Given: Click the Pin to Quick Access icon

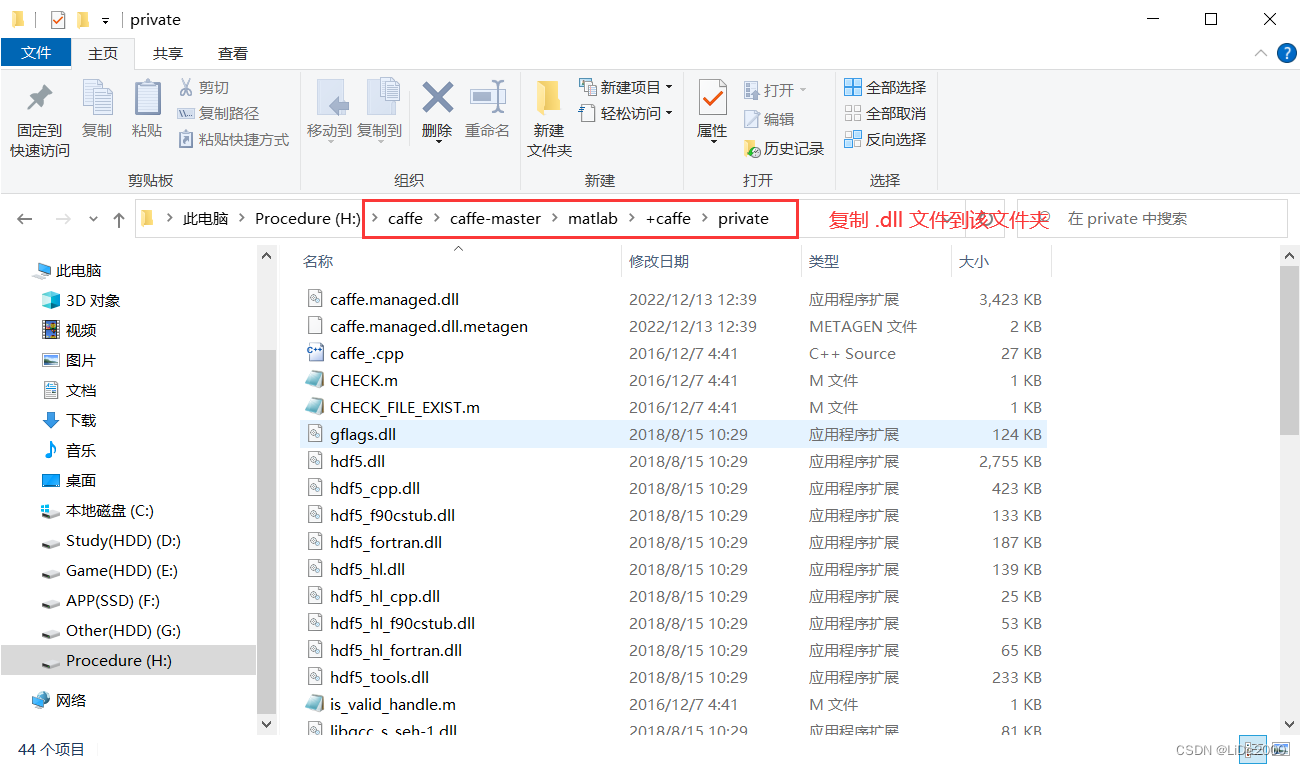Looking at the screenshot, I should click(40, 98).
